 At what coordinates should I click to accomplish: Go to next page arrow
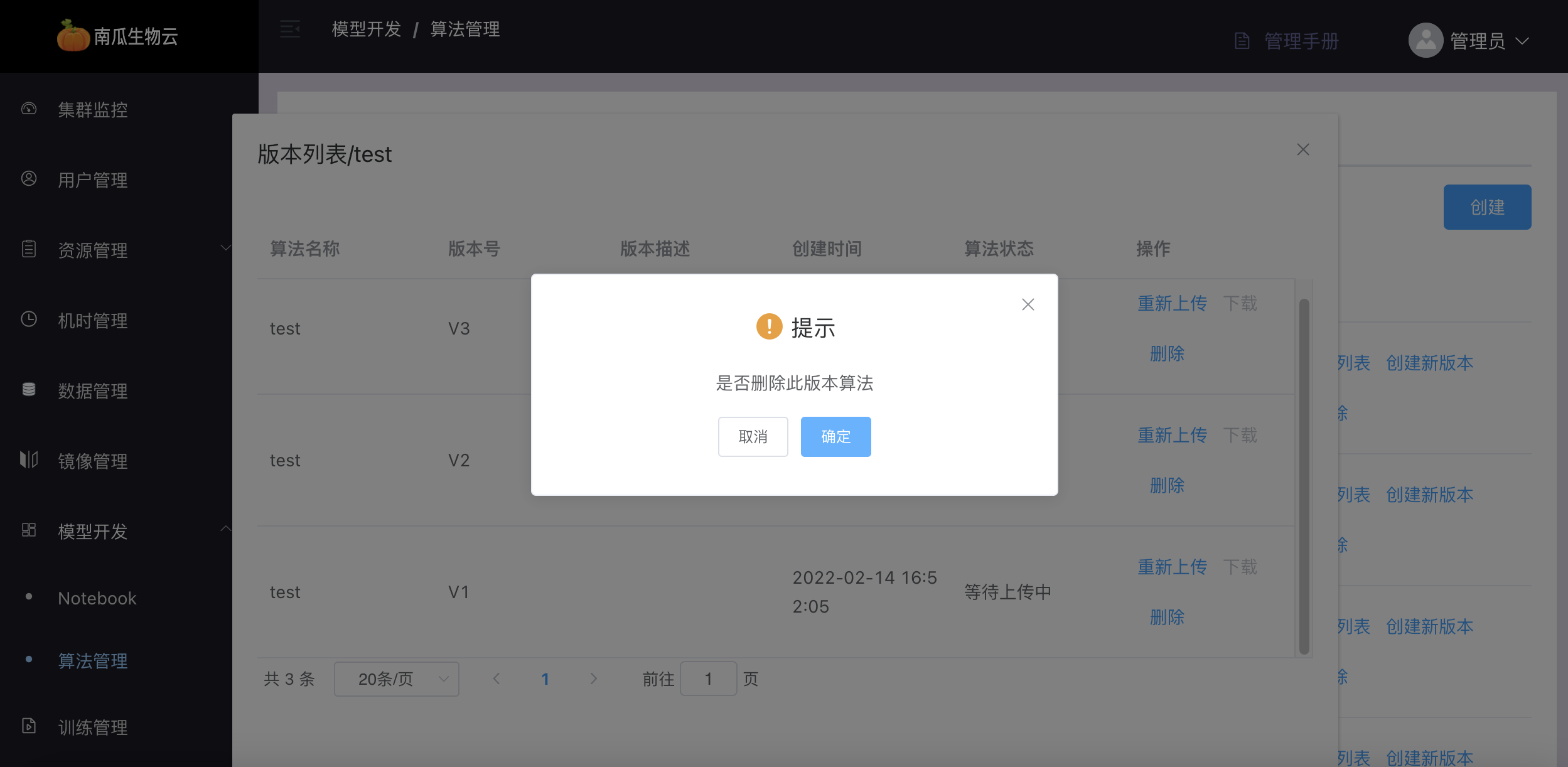click(594, 678)
